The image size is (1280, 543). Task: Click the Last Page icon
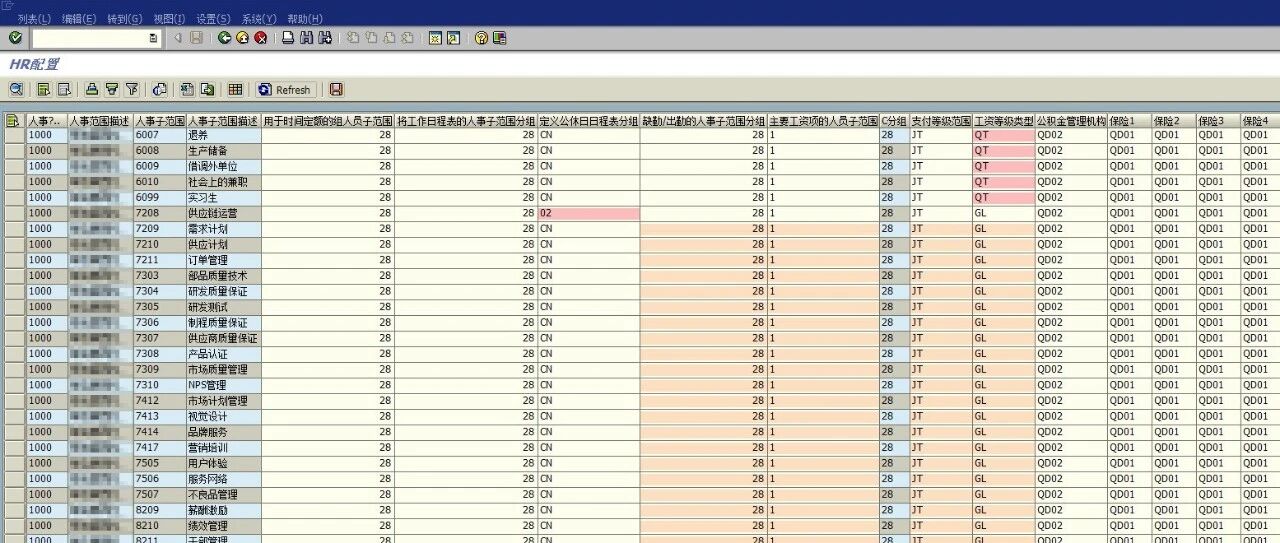pos(407,38)
